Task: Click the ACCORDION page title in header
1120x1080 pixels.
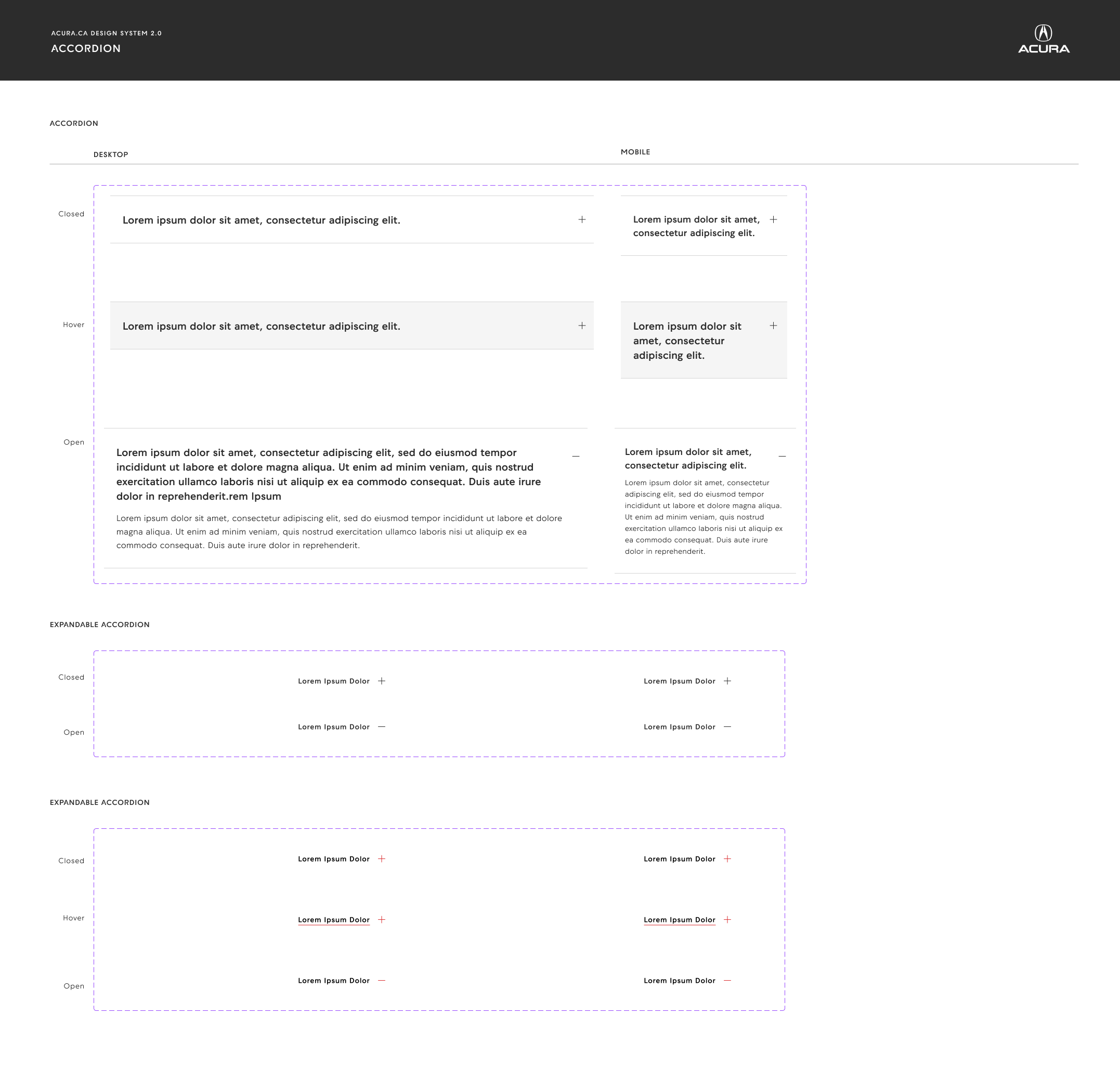Action: coord(86,48)
